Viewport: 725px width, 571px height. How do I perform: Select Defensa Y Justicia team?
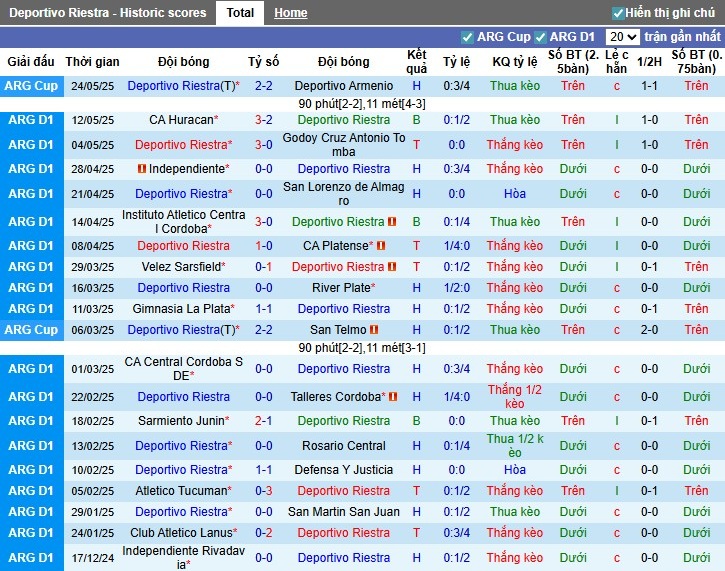click(344, 470)
